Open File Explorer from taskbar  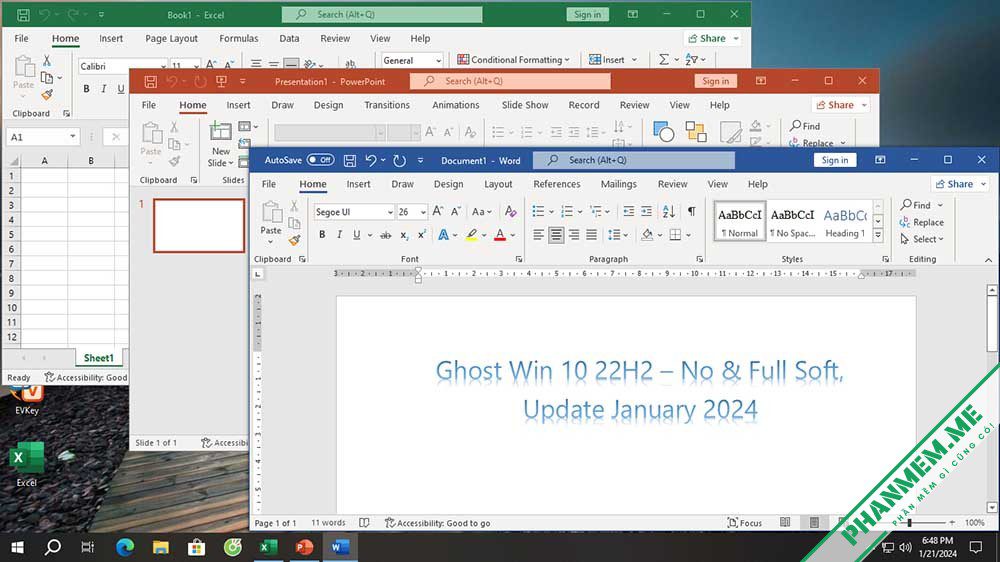point(161,547)
